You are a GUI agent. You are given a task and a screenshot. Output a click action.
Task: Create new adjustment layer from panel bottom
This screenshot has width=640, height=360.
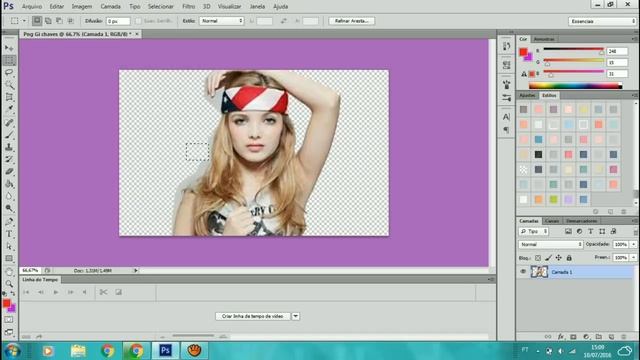(x=586, y=337)
